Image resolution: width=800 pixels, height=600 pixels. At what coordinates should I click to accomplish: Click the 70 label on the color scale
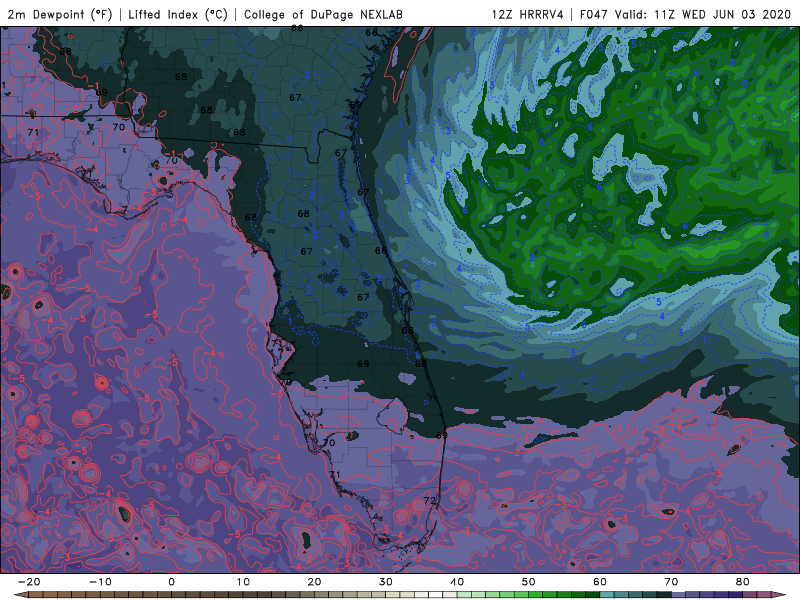671,582
